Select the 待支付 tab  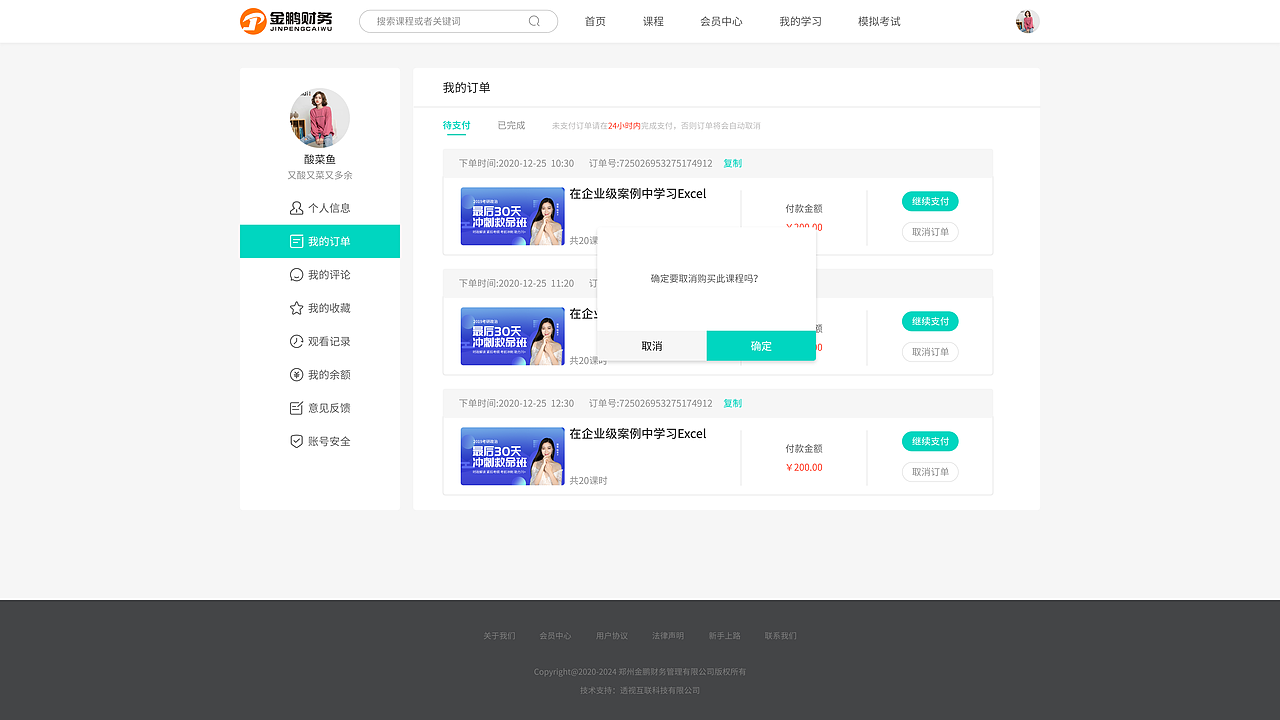(455, 125)
